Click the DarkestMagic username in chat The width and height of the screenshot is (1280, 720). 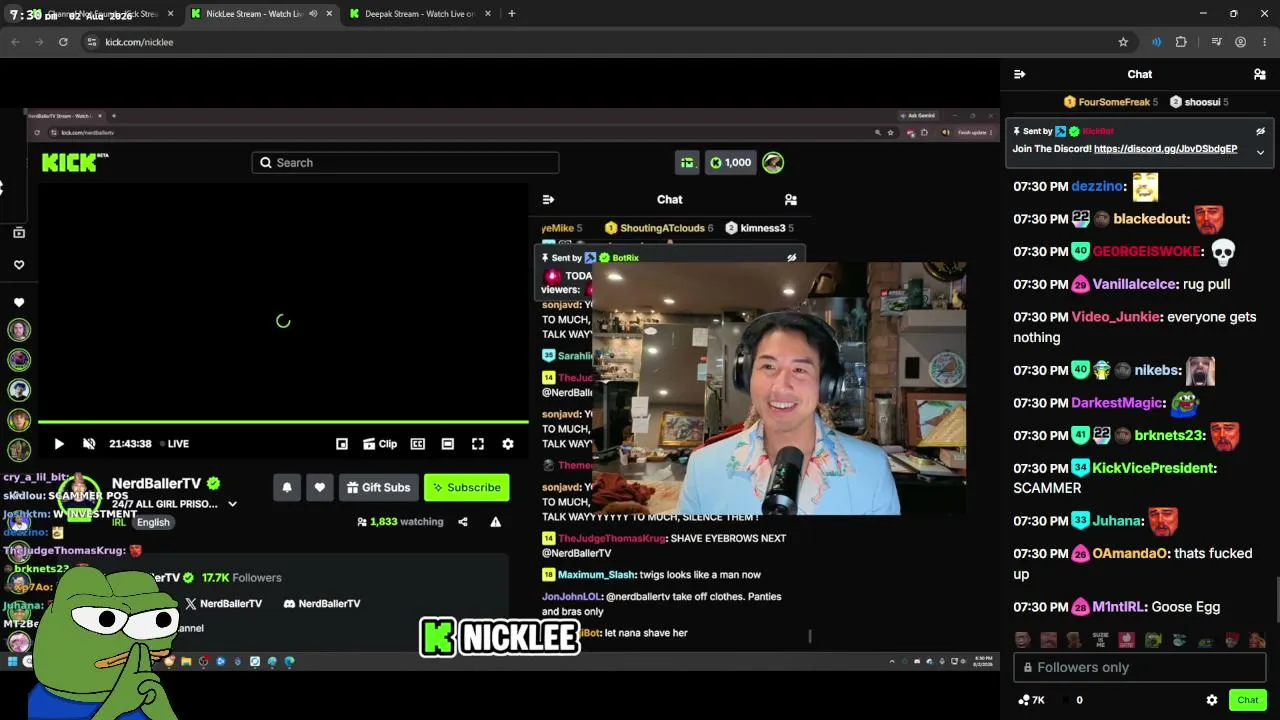[1117, 403]
